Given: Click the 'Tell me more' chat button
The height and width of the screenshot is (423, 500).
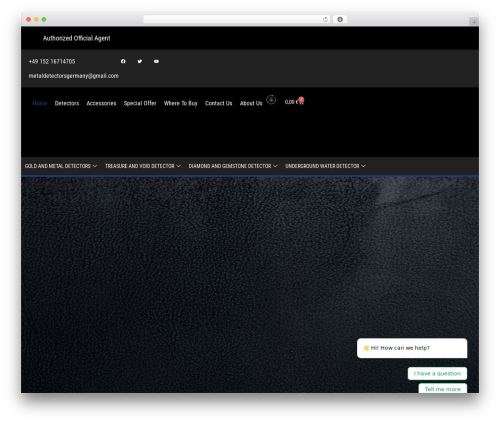Looking at the screenshot, I should pos(443,389).
